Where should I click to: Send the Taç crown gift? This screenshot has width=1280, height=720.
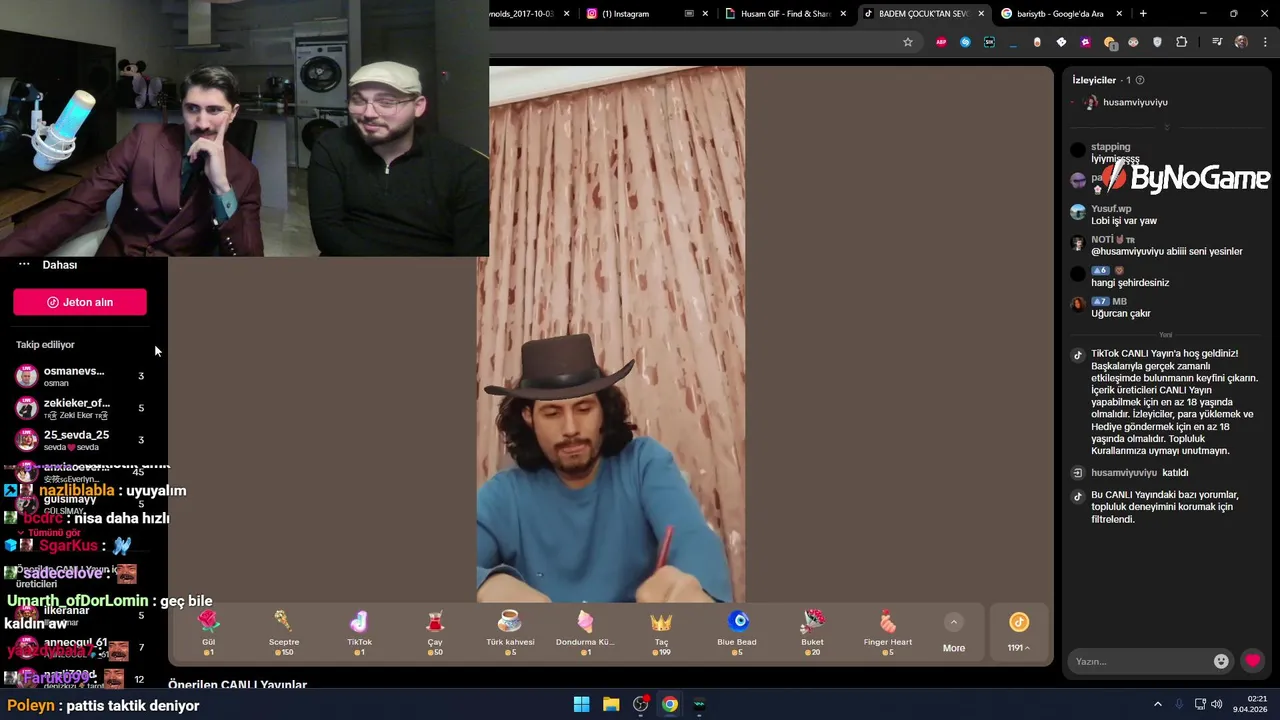click(661, 632)
